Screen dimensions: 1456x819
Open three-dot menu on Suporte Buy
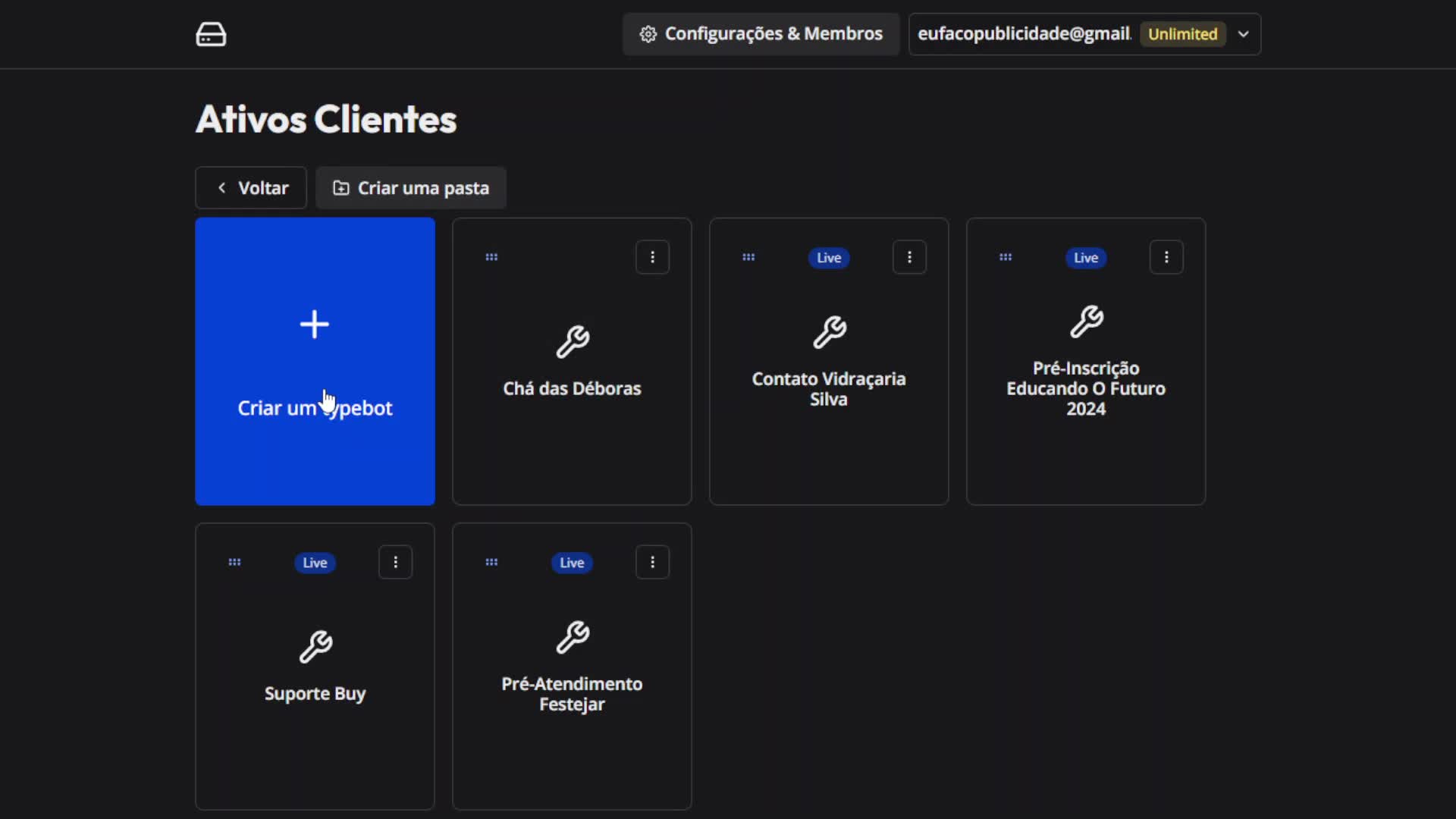(395, 562)
